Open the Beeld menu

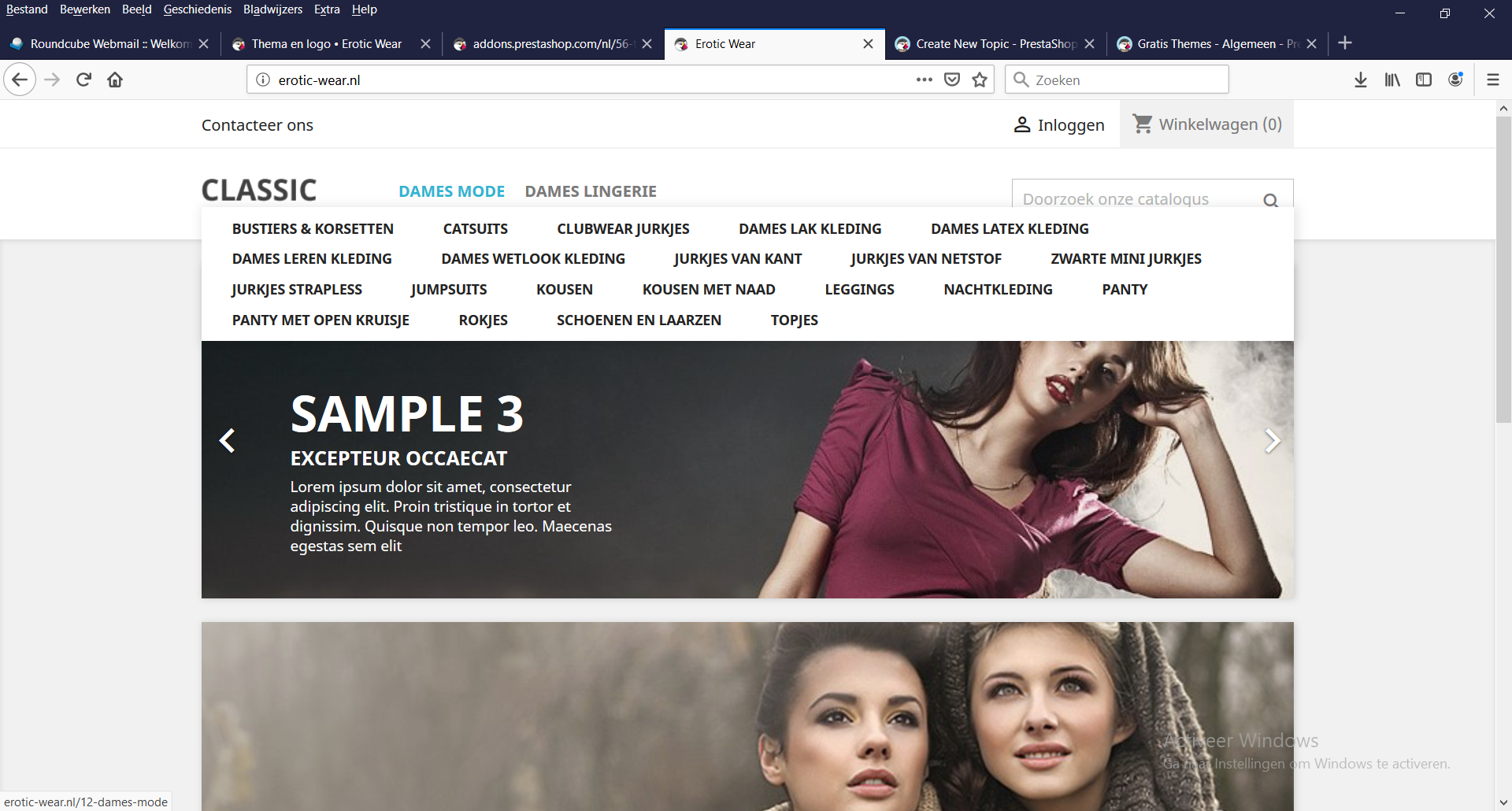click(137, 9)
